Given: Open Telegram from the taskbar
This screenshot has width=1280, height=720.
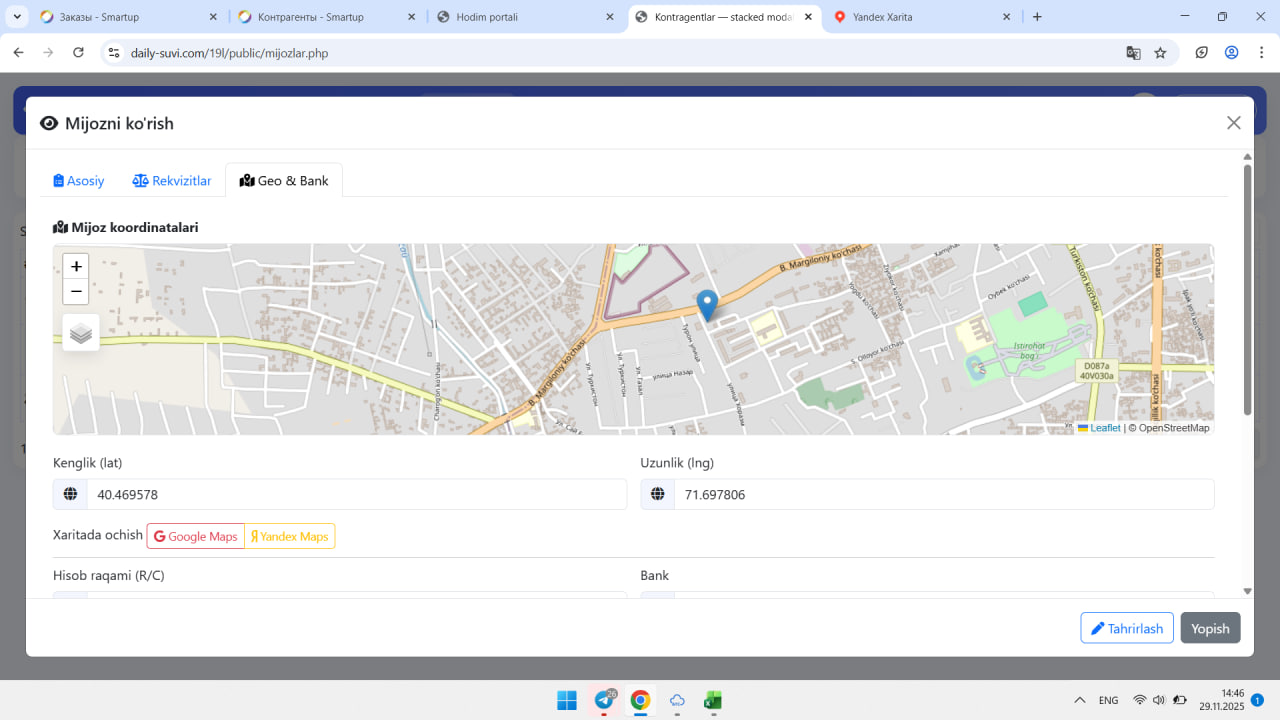Looking at the screenshot, I should (604, 700).
